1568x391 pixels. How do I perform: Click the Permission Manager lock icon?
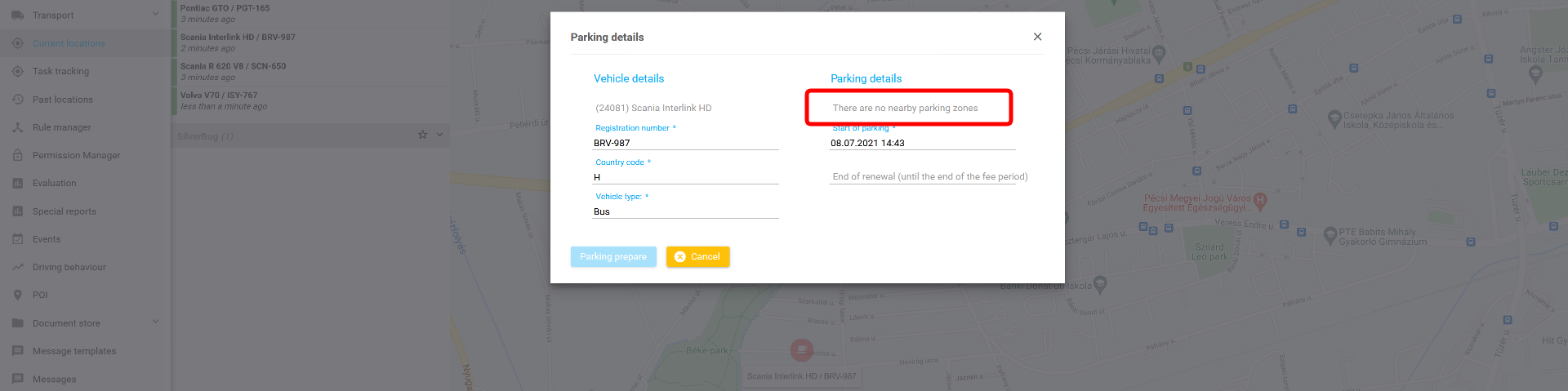click(x=17, y=155)
